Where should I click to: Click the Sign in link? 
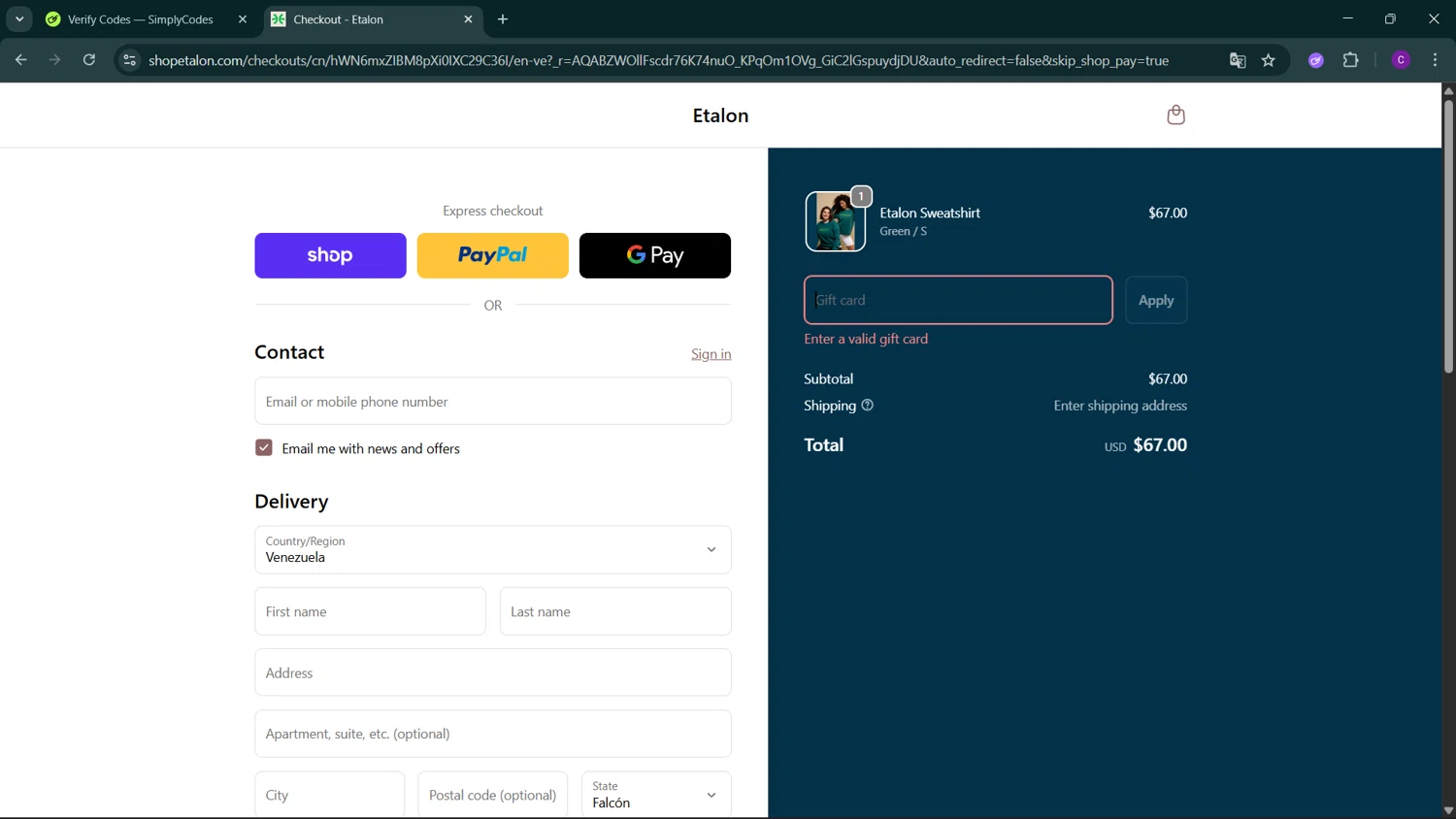(x=711, y=354)
